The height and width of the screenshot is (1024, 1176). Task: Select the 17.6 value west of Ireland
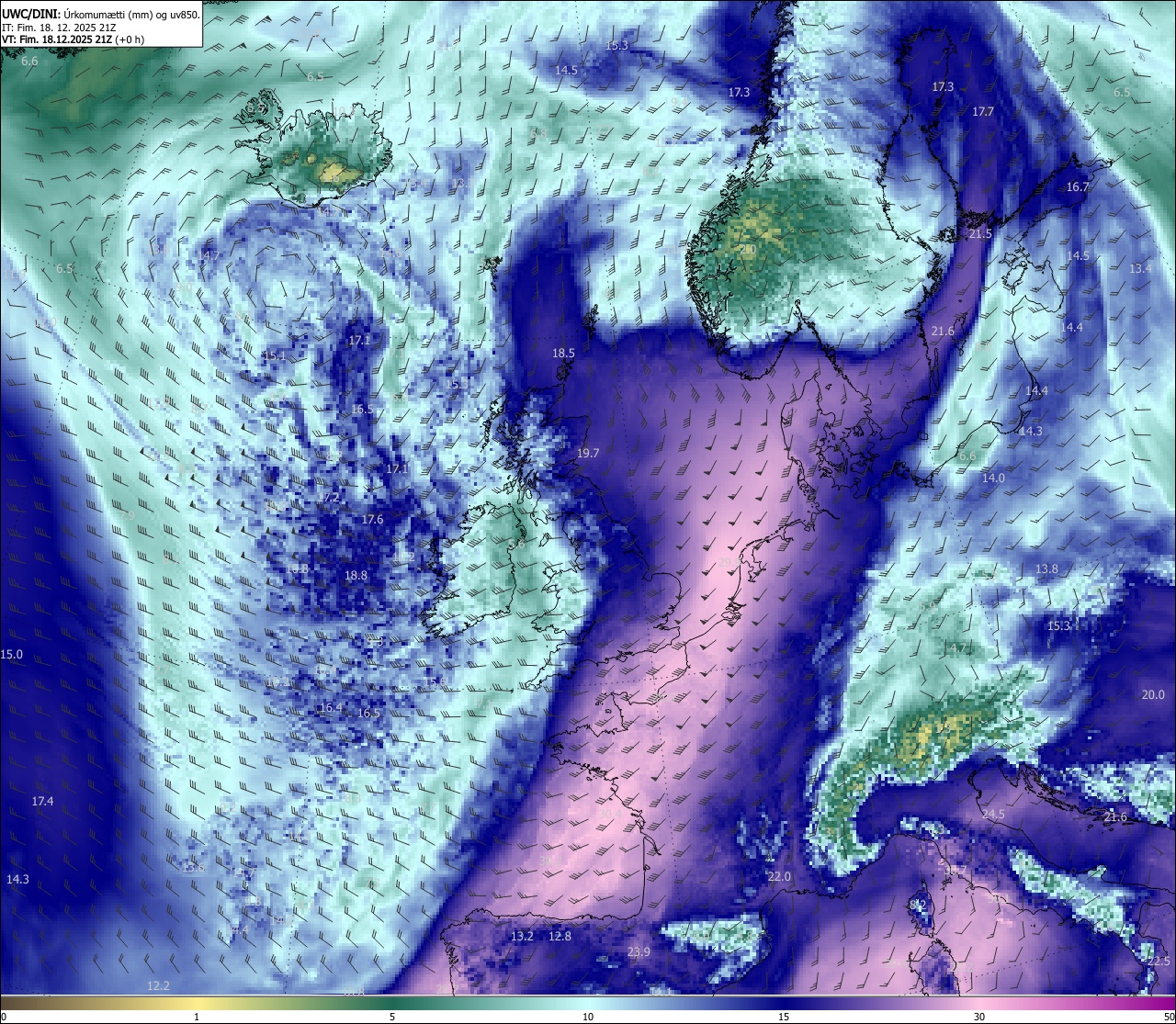(x=372, y=520)
